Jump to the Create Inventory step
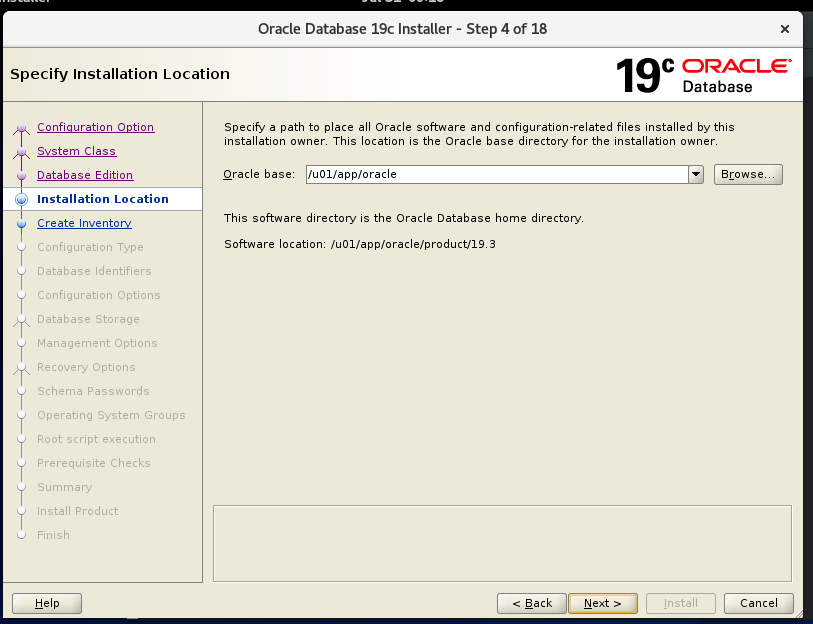813x624 pixels. [x=84, y=223]
